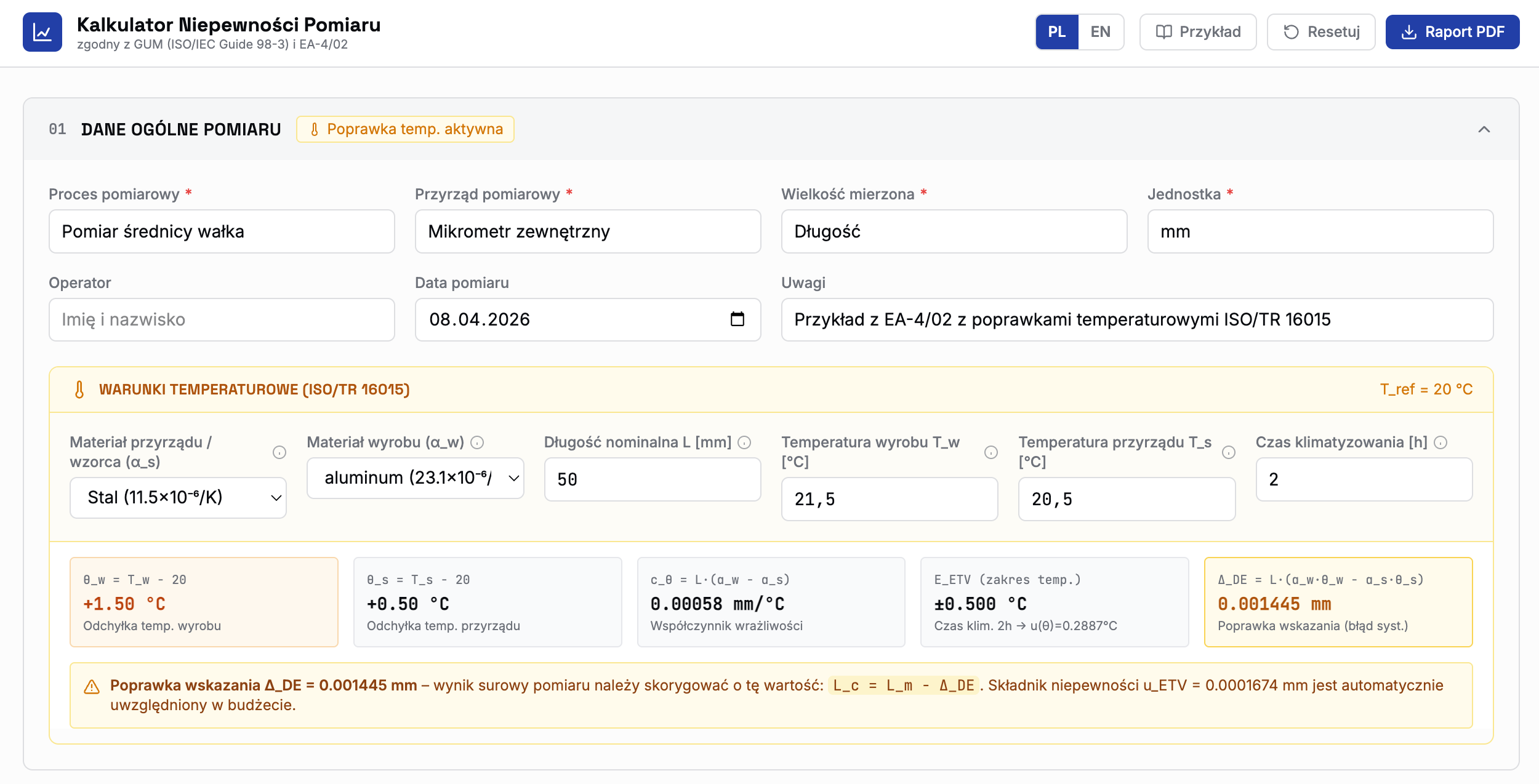Click info icon for Temperatura wyrobu T_w
The width and height of the screenshot is (1539, 784).
991,452
